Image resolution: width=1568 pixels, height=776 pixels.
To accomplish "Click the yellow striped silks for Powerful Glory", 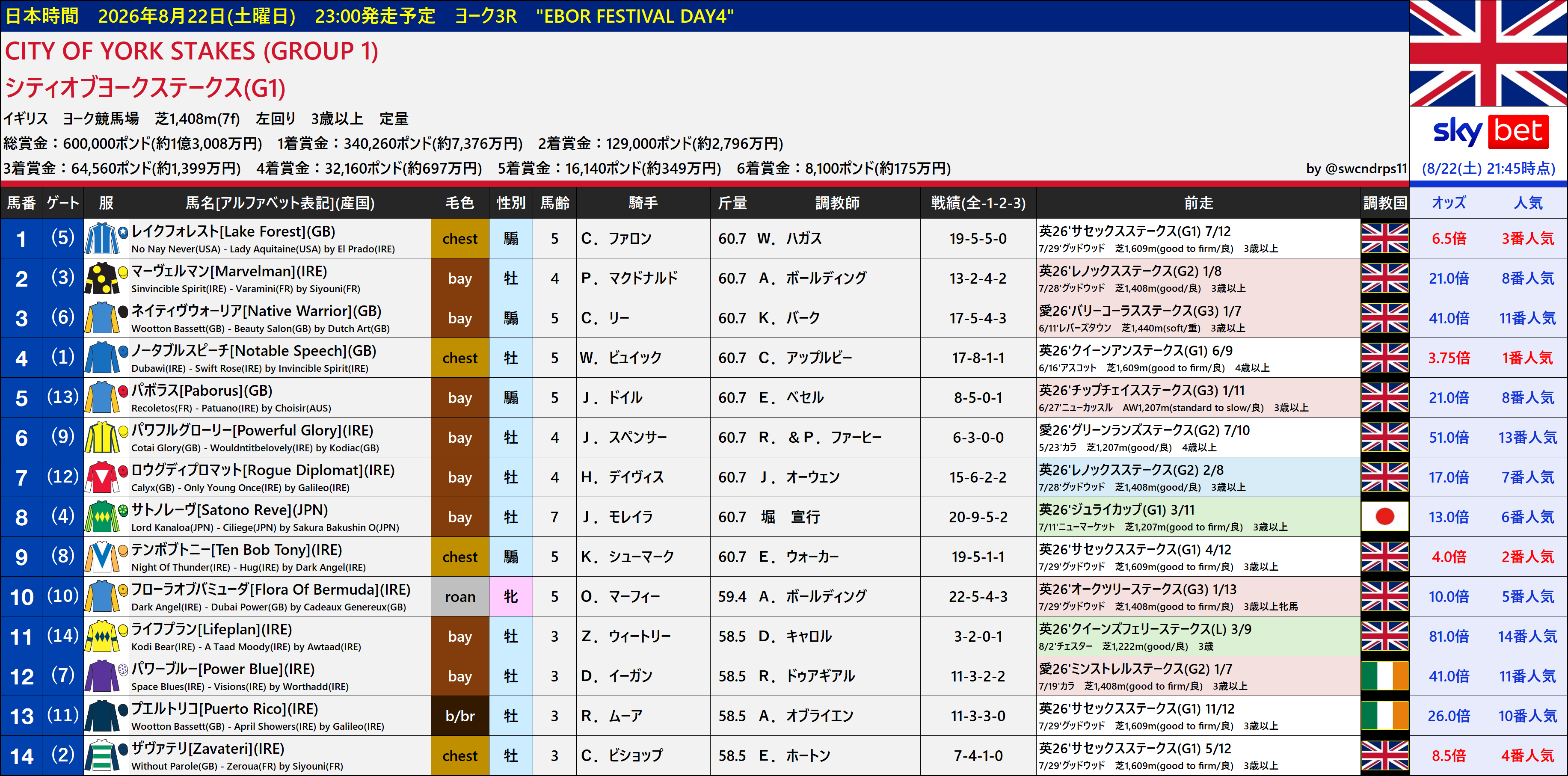I will (x=106, y=437).
